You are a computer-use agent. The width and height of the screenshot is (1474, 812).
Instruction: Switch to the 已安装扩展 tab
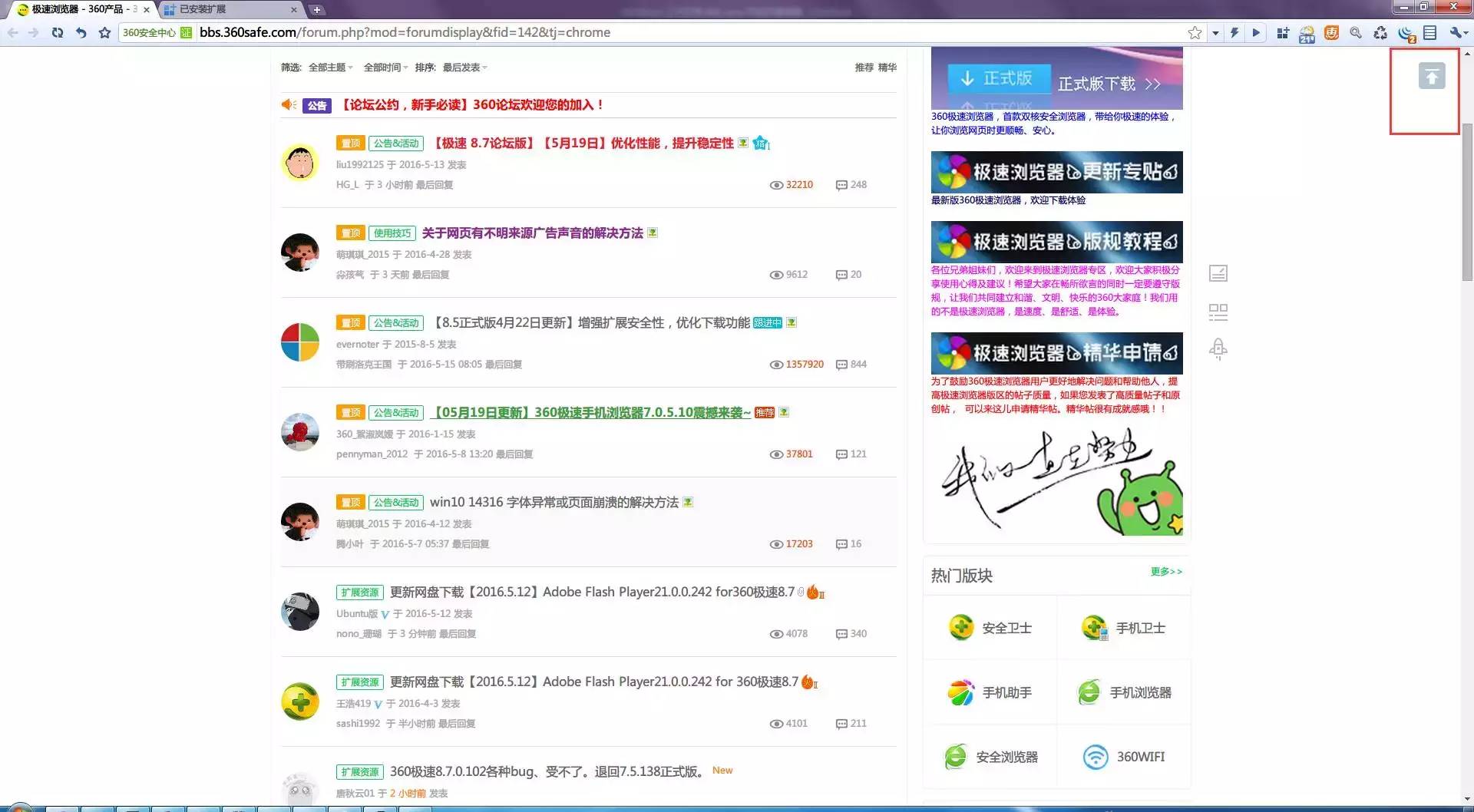click(x=230, y=10)
